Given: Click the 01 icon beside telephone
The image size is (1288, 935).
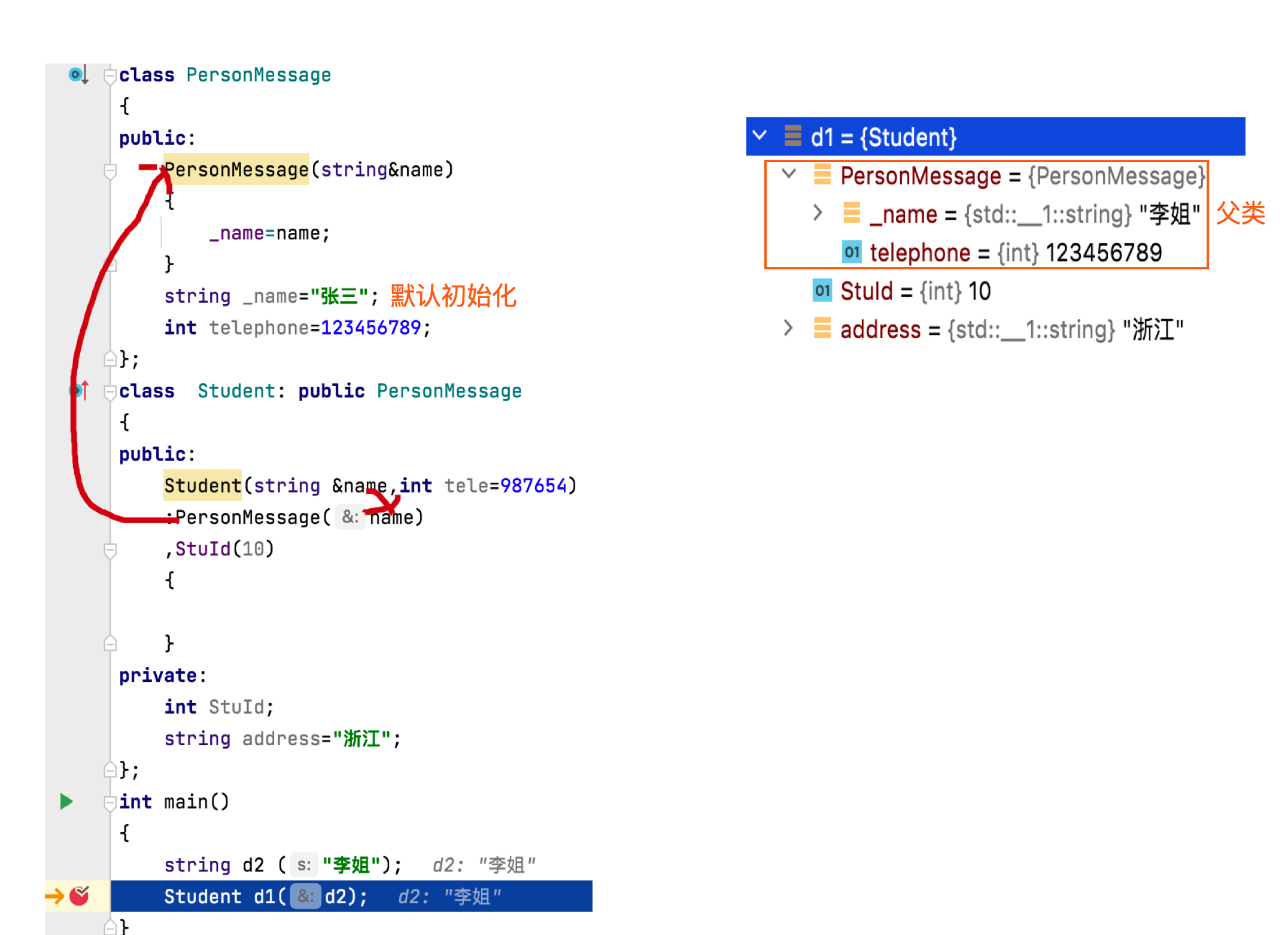Looking at the screenshot, I should point(851,252).
